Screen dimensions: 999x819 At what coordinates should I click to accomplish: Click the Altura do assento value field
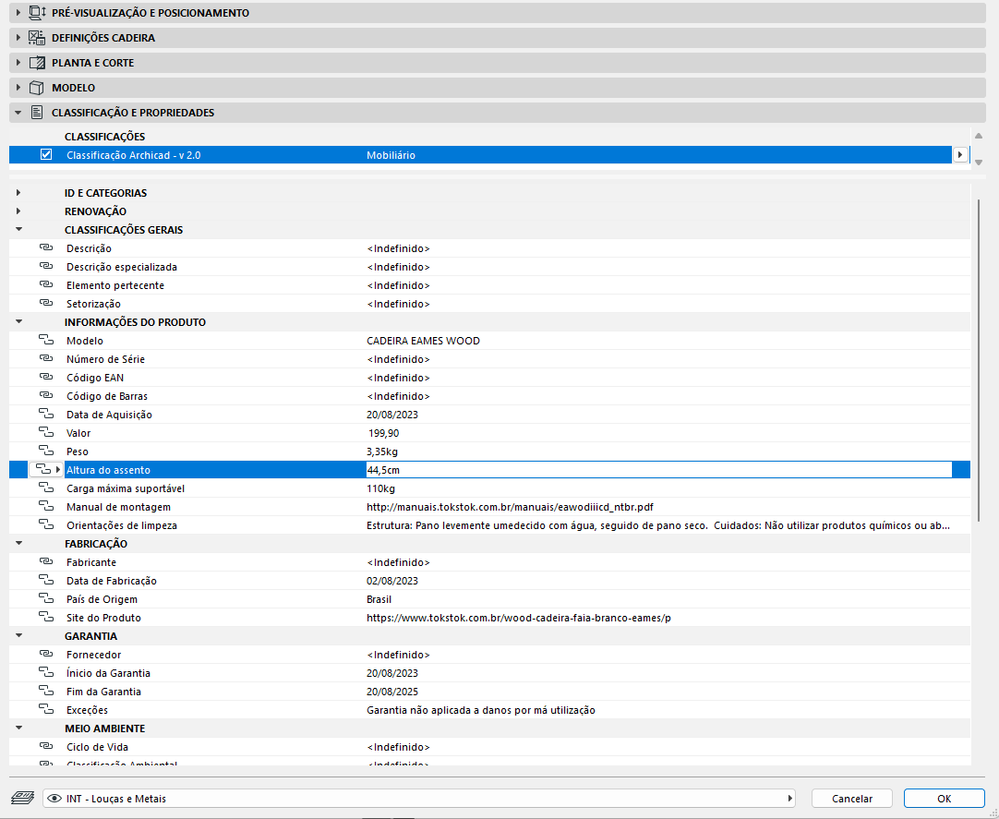pyautogui.click(x=659, y=470)
